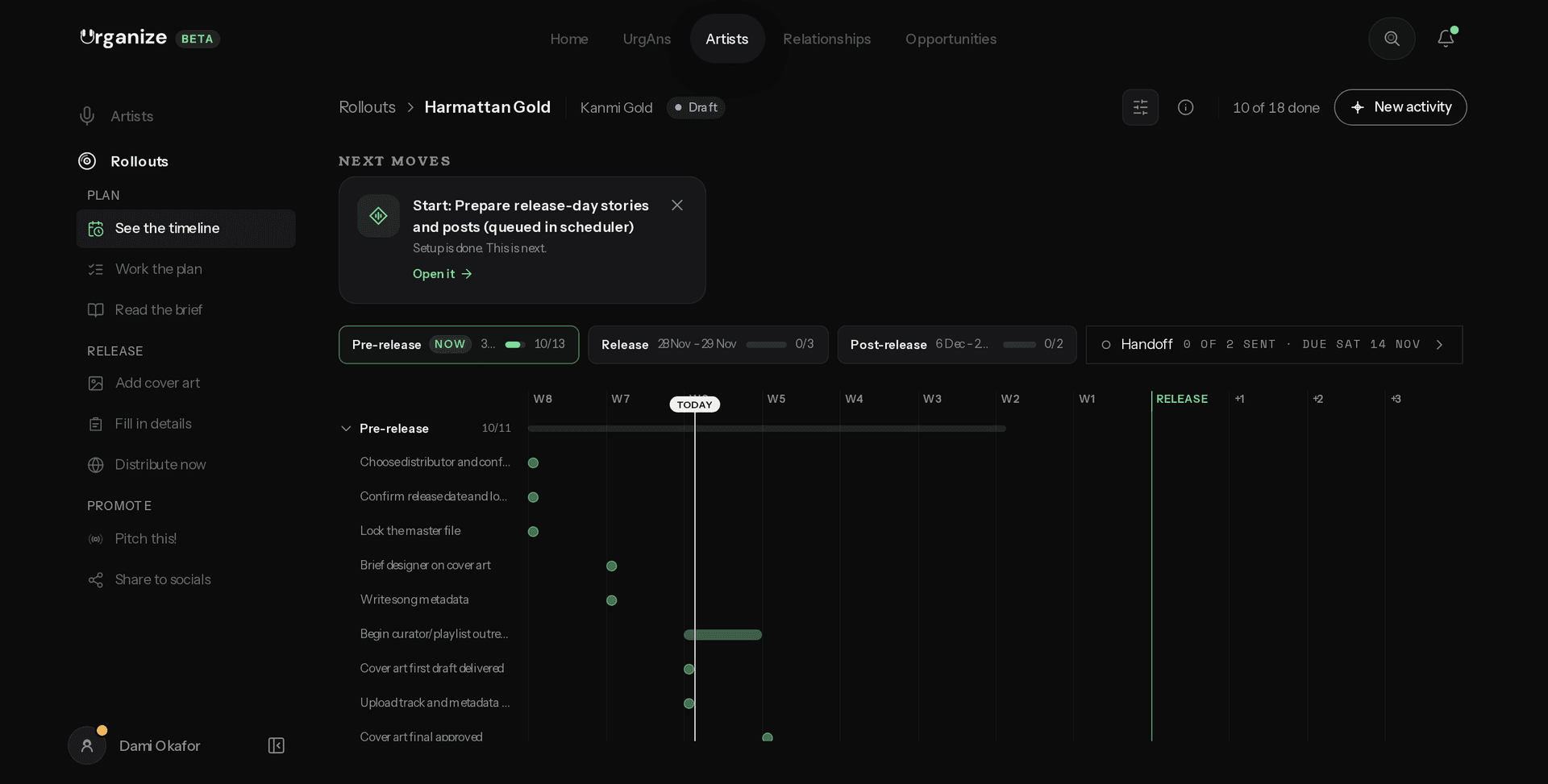Viewport: 1548px width, 784px height.
Task: Click the diamond icon in Next Moves card
Action: tap(378, 215)
